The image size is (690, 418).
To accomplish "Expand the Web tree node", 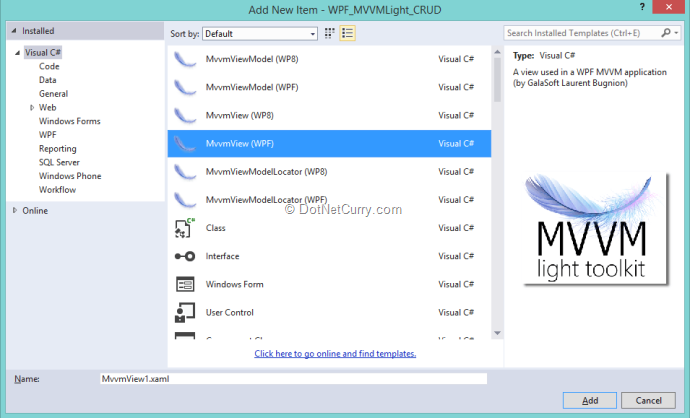I will (32, 107).
